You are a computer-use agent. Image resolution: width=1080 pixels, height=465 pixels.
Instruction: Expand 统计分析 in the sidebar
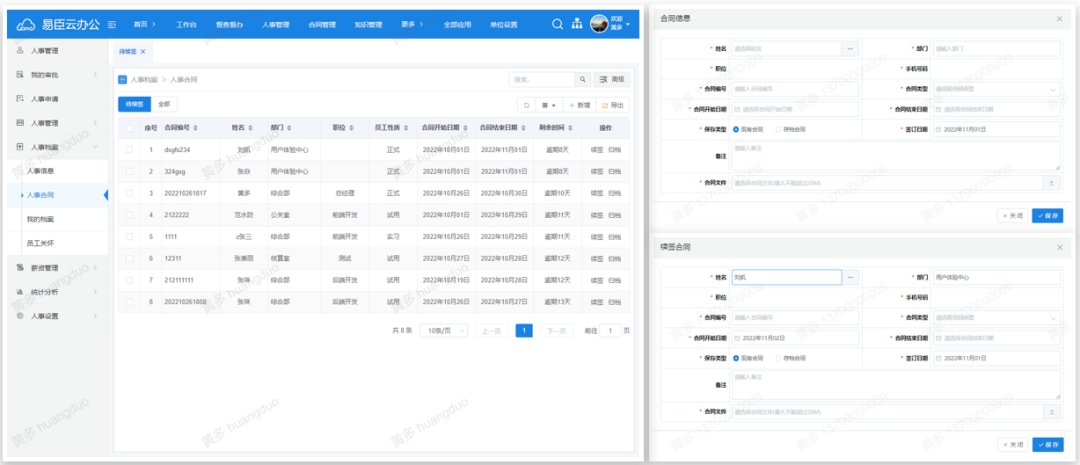[x=95, y=291]
